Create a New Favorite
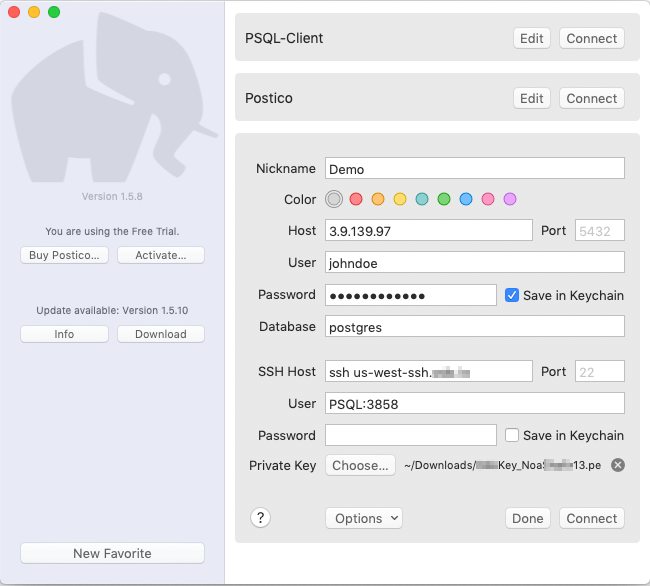This screenshot has height=586, width=650. pos(112,553)
